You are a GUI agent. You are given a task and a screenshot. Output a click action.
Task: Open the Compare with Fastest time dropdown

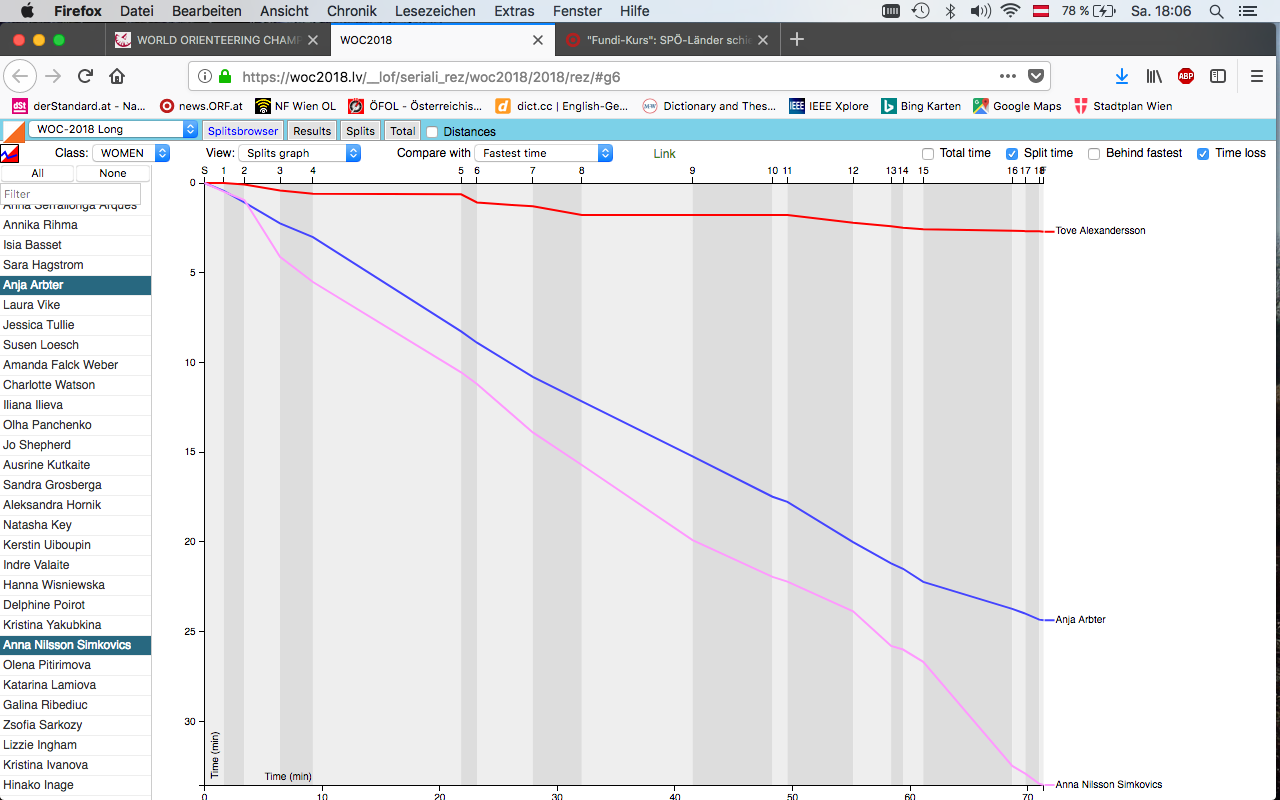coord(543,153)
